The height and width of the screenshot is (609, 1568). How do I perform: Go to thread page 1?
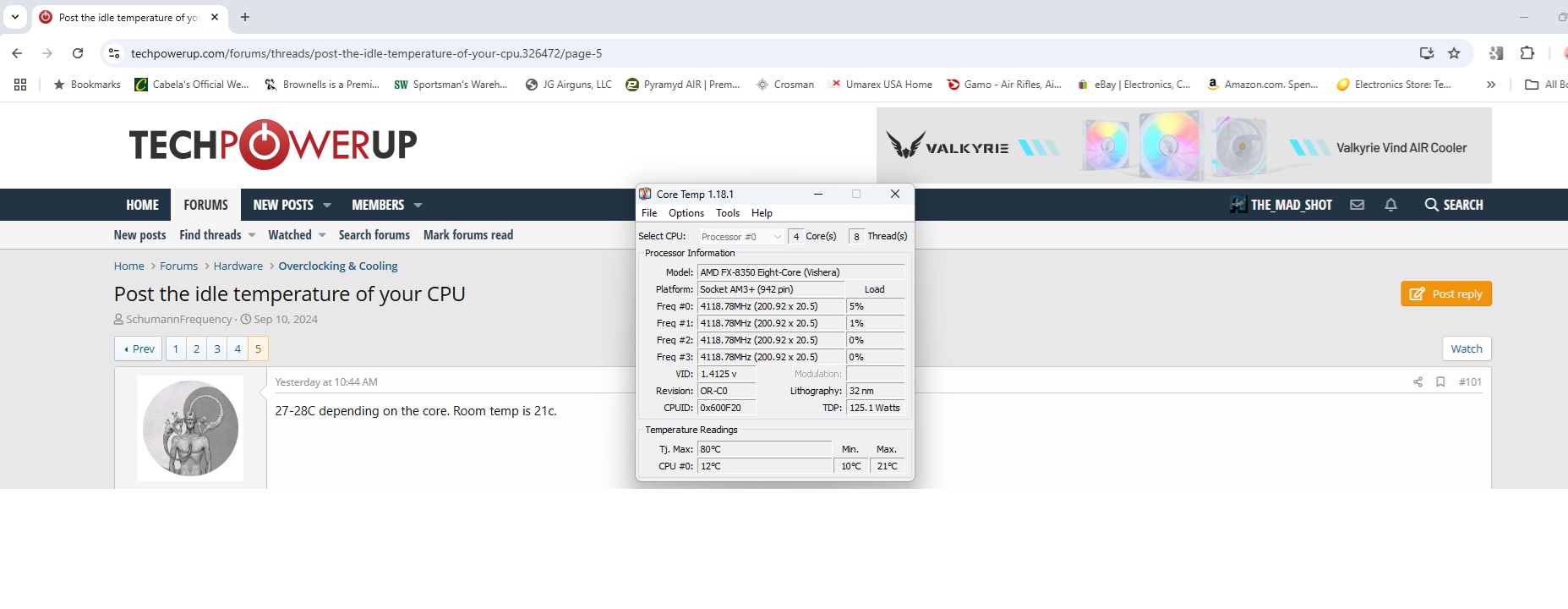176,348
